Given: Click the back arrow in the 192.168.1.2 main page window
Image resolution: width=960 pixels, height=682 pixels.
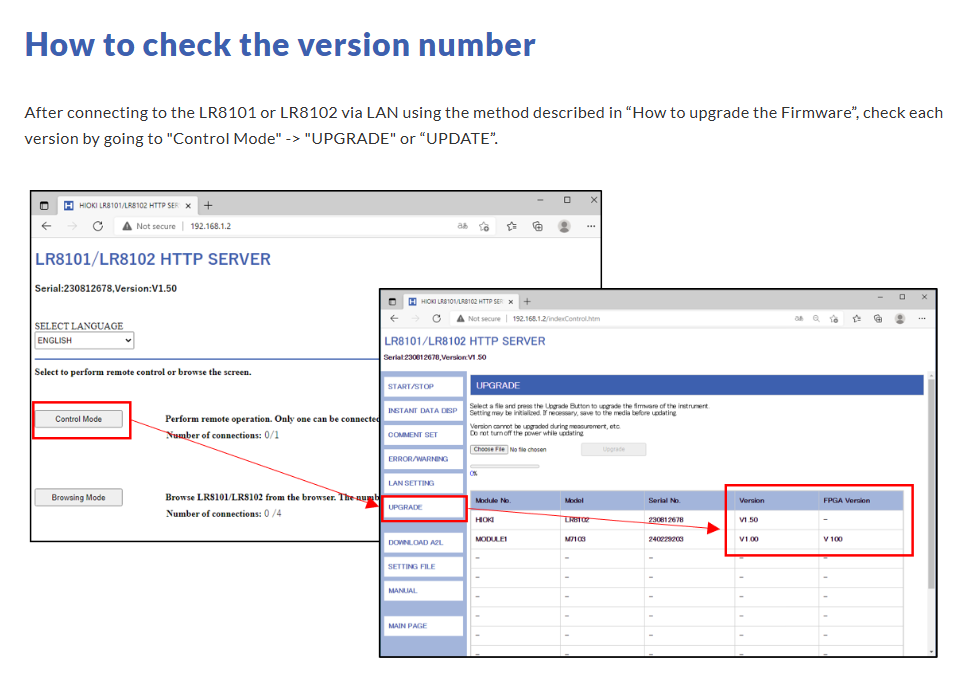Looking at the screenshot, I should 47,226.
